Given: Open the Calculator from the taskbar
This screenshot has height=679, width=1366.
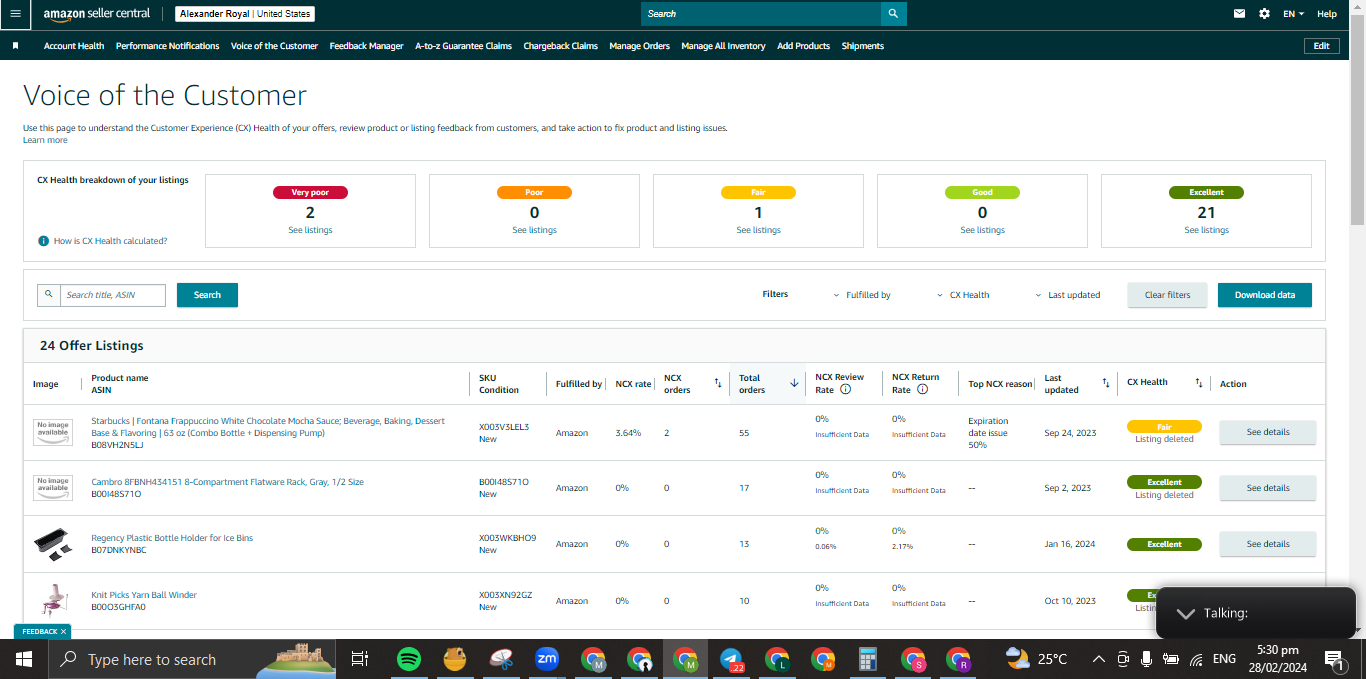Looking at the screenshot, I should (868, 659).
